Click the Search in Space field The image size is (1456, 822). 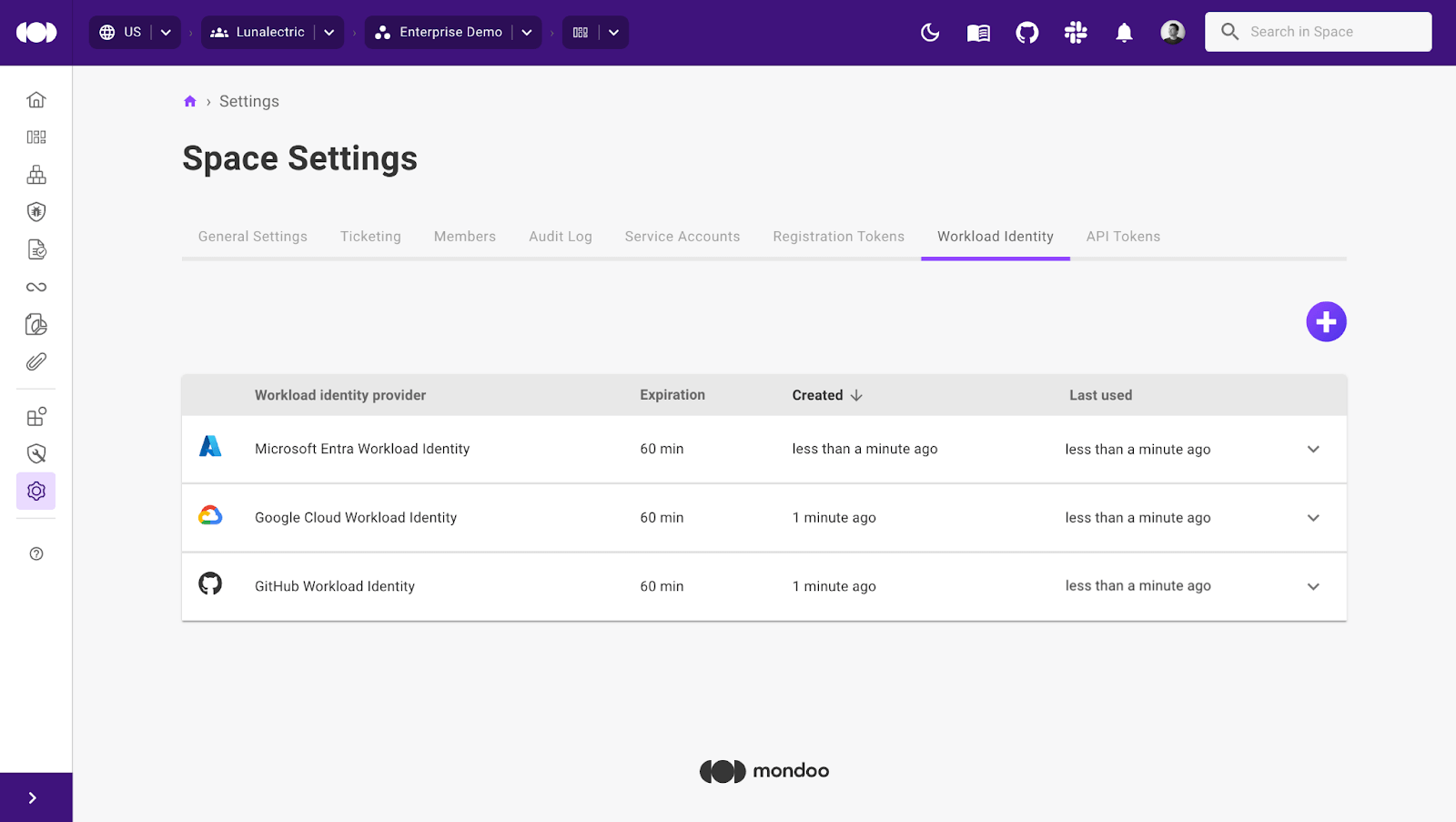coord(1330,32)
